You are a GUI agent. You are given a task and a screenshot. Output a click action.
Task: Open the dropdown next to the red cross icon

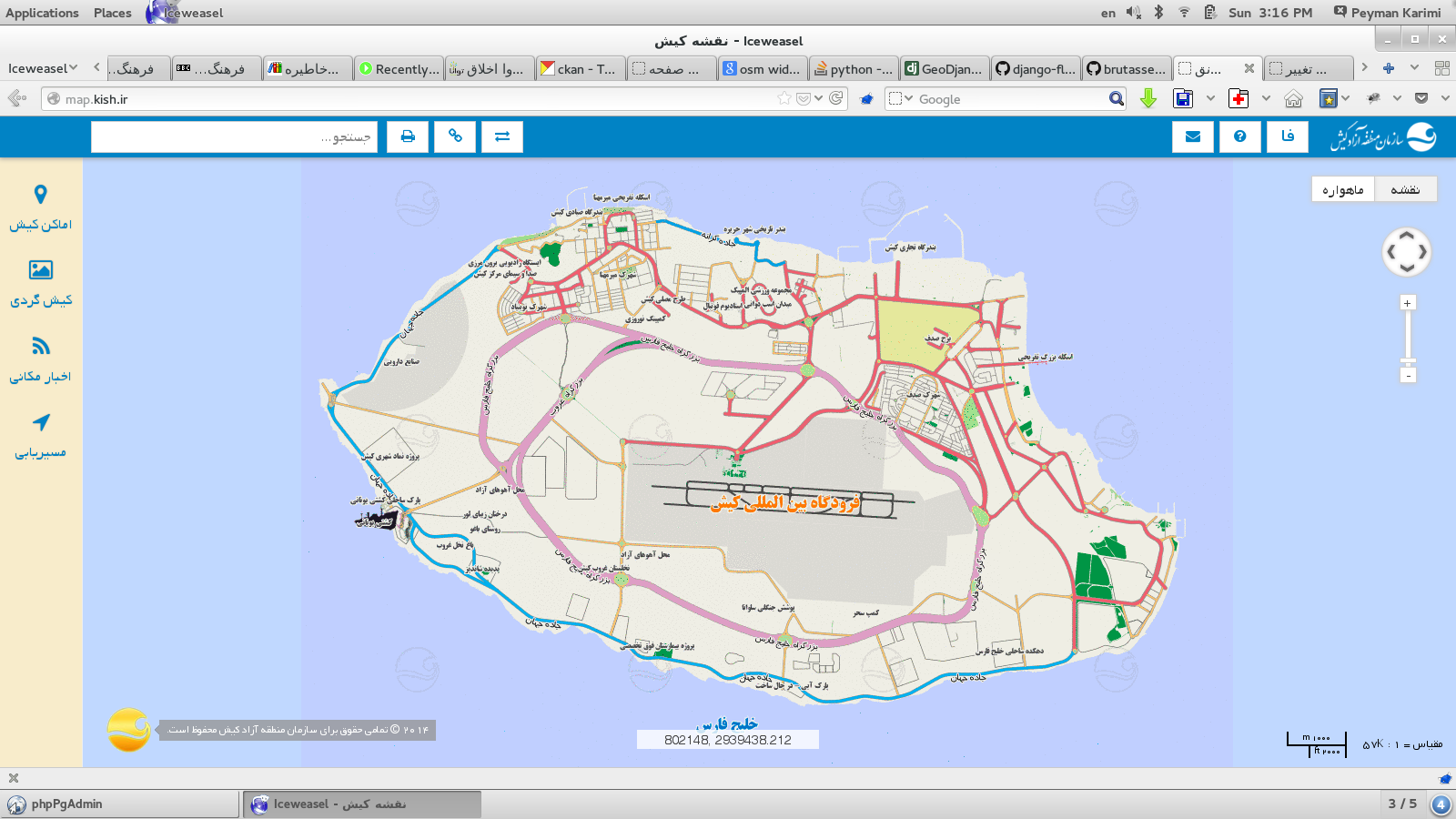(1266, 98)
